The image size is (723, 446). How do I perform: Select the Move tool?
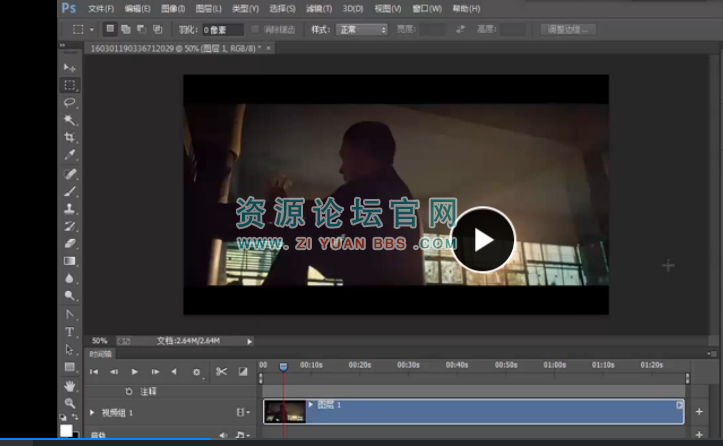click(70, 68)
